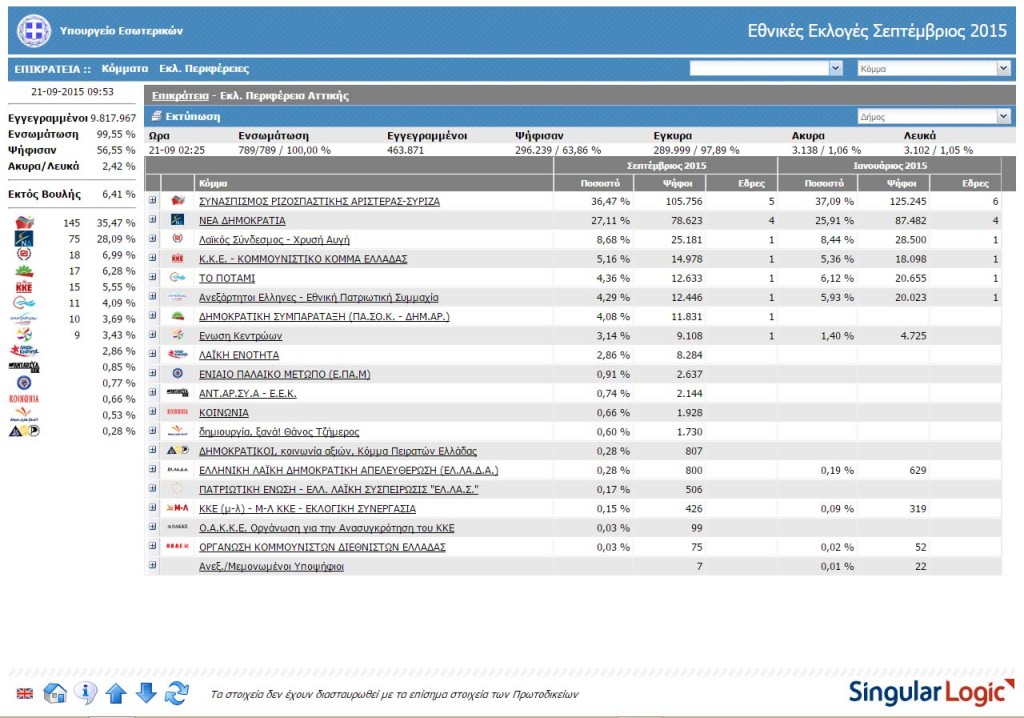Open the Κόμματα menu item
The height and width of the screenshot is (718, 1024).
[x=125, y=69]
